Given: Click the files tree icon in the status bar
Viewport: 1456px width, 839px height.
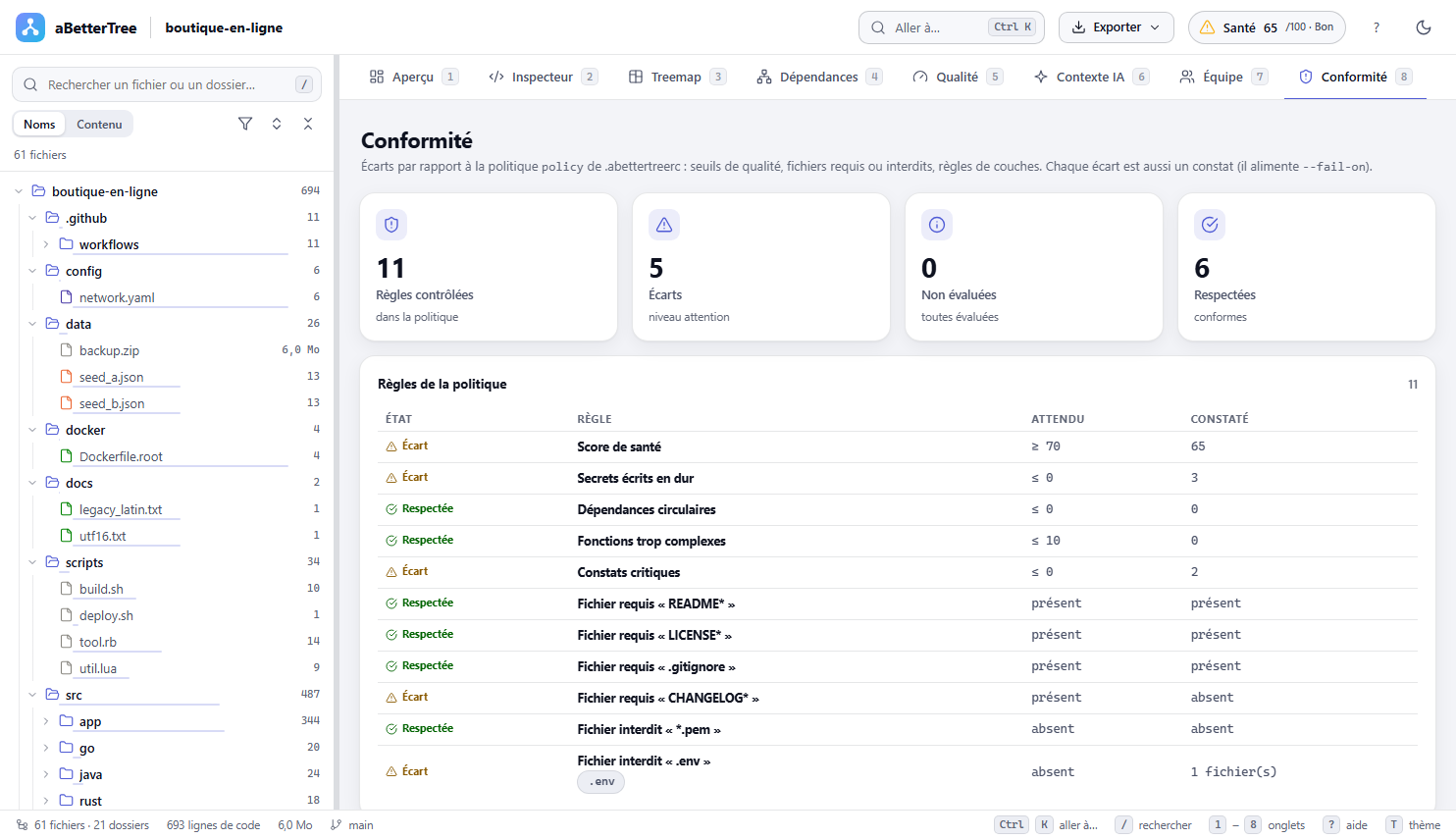Looking at the screenshot, I should point(22,825).
